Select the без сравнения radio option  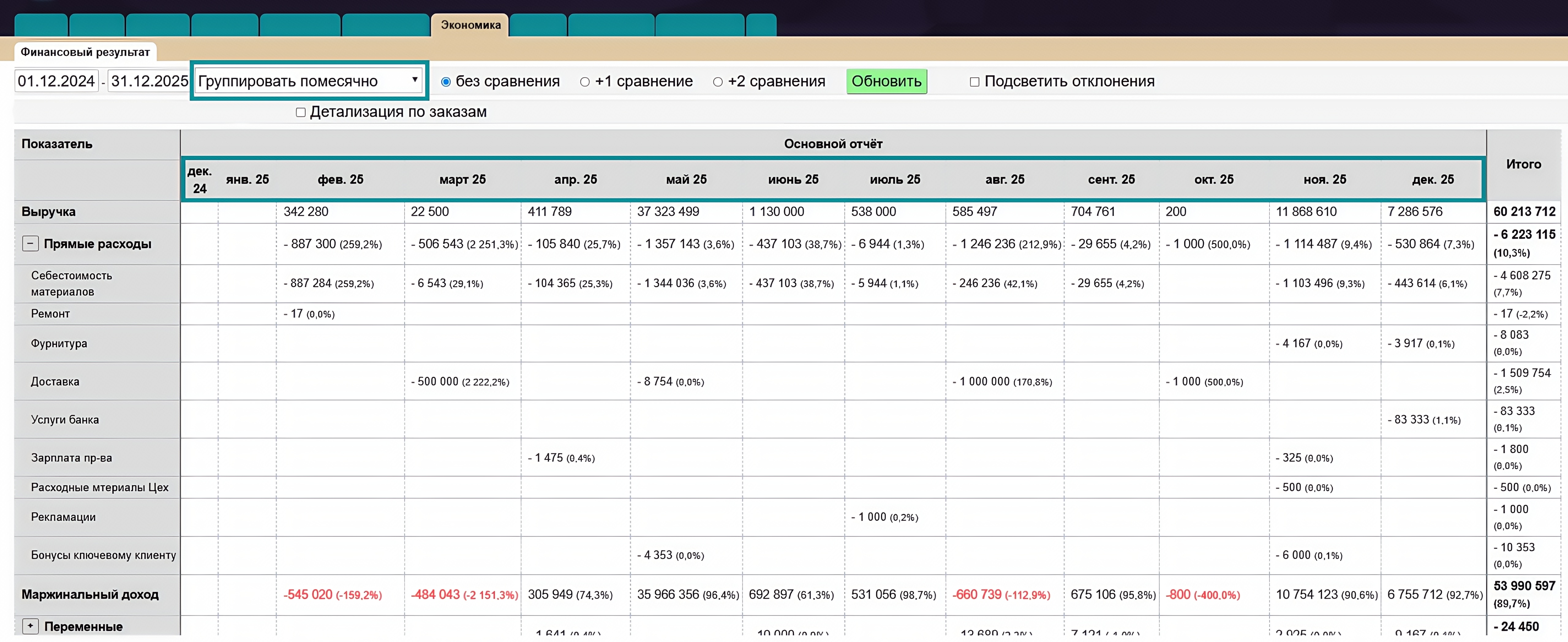[x=446, y=81]
